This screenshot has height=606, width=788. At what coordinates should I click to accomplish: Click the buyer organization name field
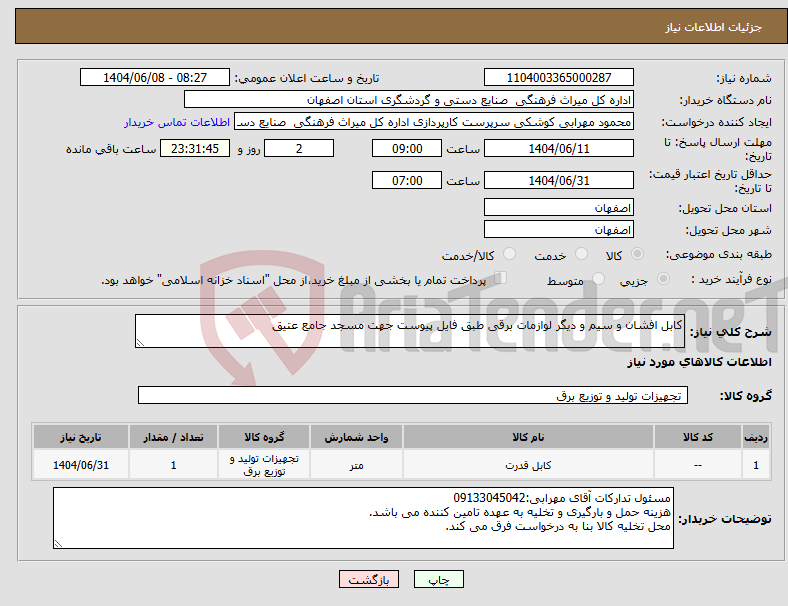coord(409,99)
